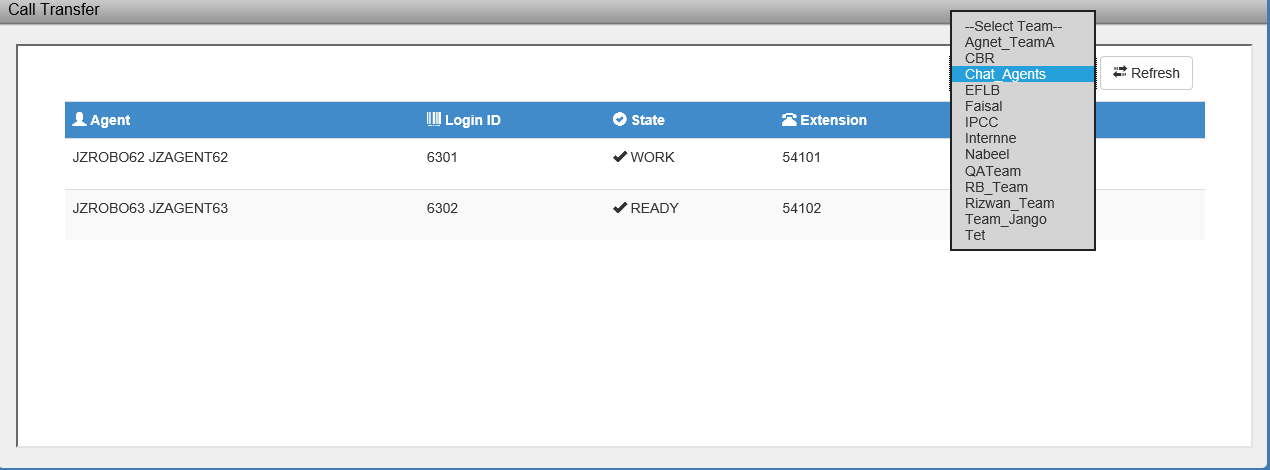1270x470 pixels.
Task: Pick RB_Team from the dropdown
Action: [996, 187]
